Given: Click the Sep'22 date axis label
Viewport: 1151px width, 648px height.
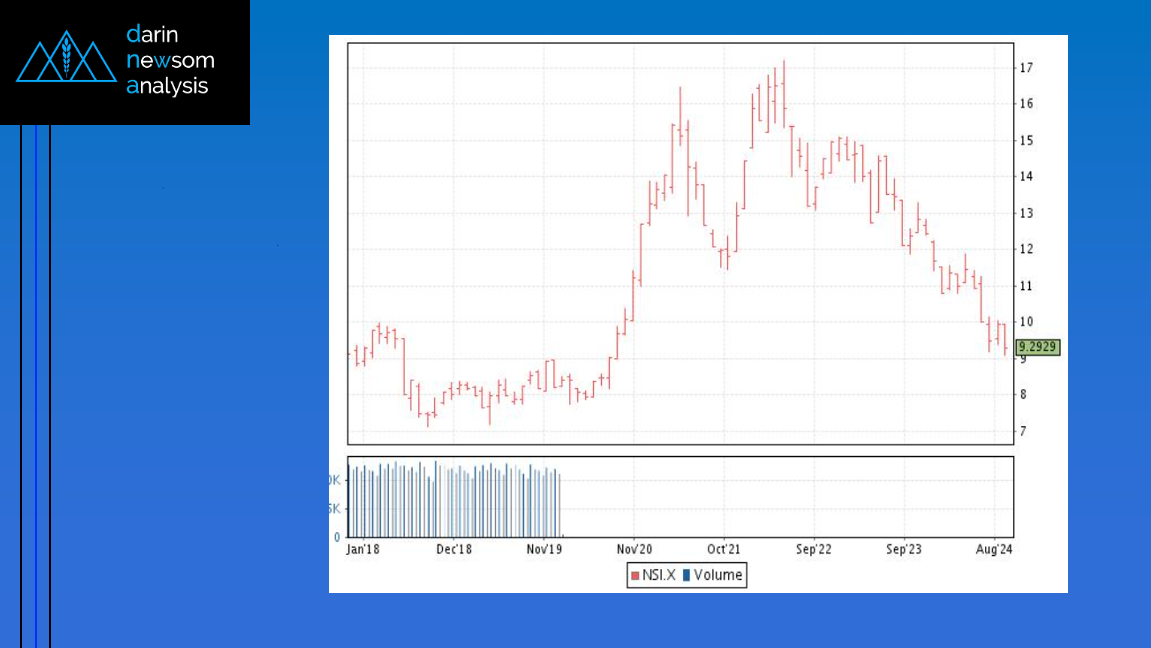Looking at the screenshot, I should [x=813, y=549].
